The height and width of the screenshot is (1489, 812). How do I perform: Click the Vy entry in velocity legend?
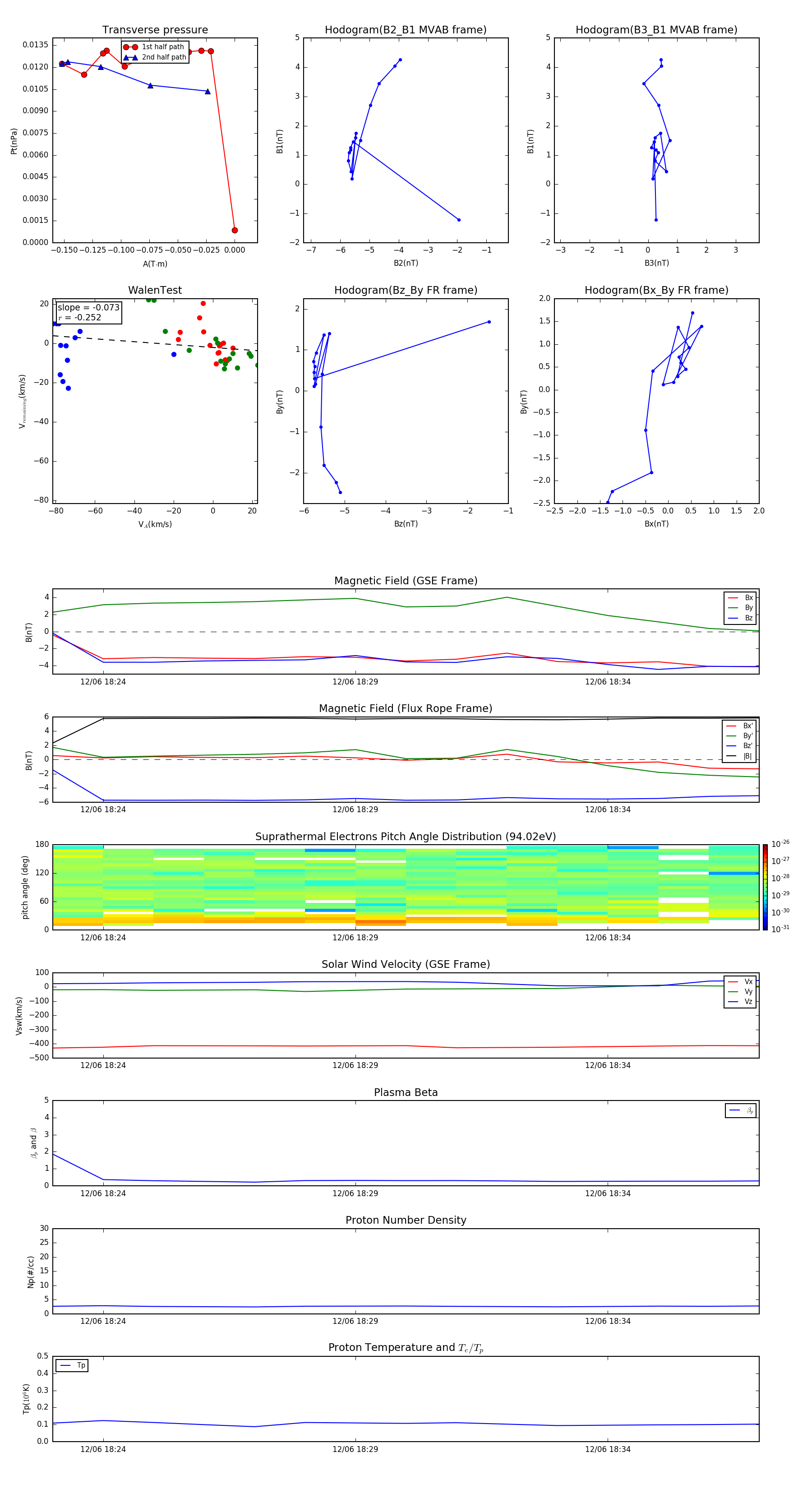(x=741, y=991)
